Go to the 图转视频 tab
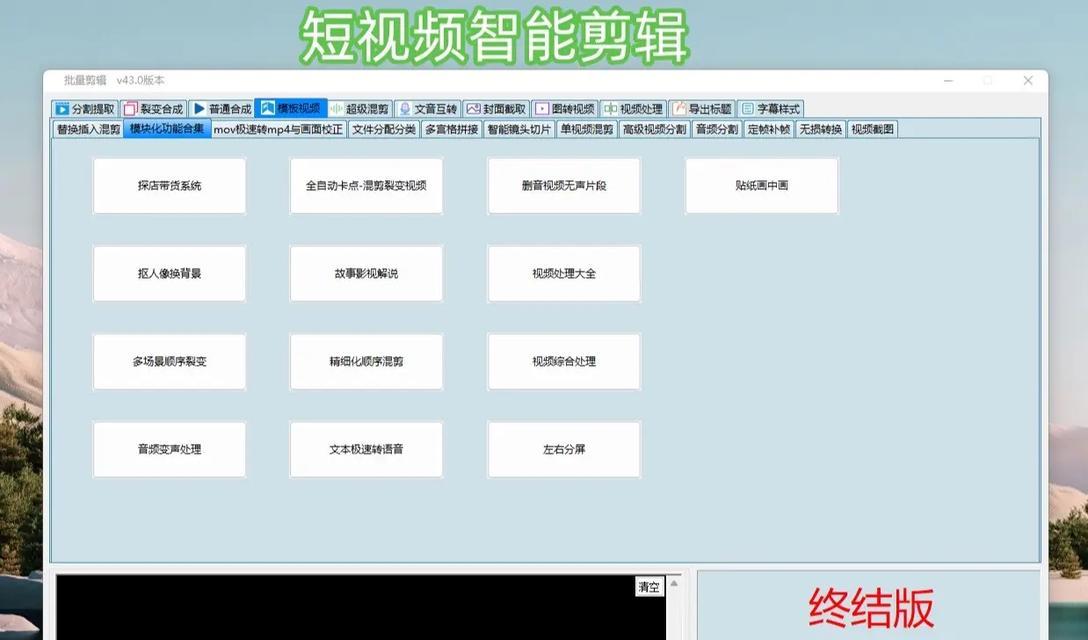 coord(565,109)
